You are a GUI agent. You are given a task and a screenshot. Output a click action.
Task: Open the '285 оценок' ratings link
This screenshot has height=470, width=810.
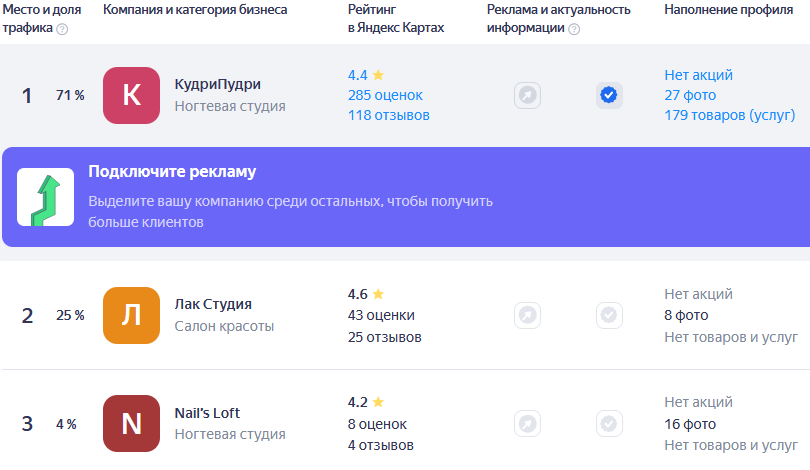(x=385, y=95)
